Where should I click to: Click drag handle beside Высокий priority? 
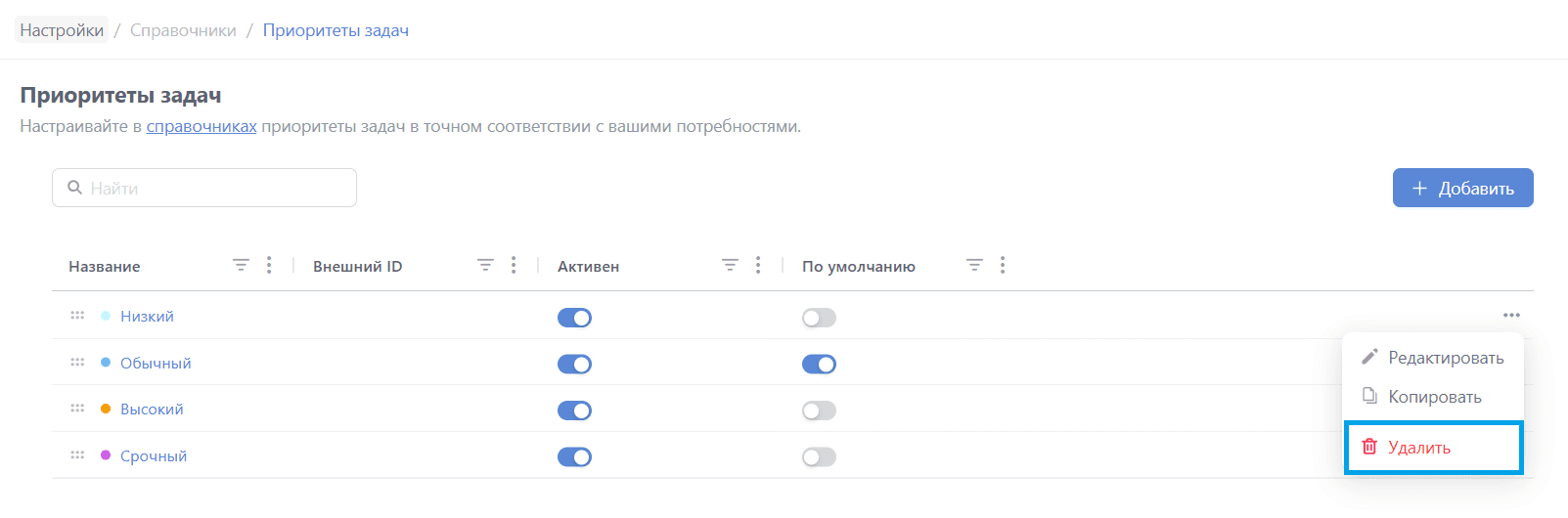pyautogui.click(x=77, y=409)
